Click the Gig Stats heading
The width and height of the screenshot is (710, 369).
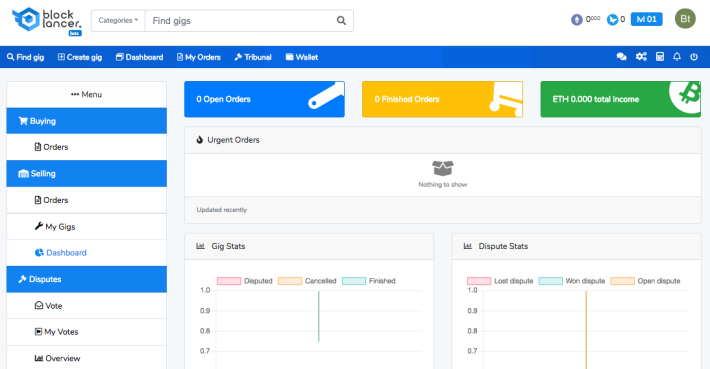(x=228, y=246)
